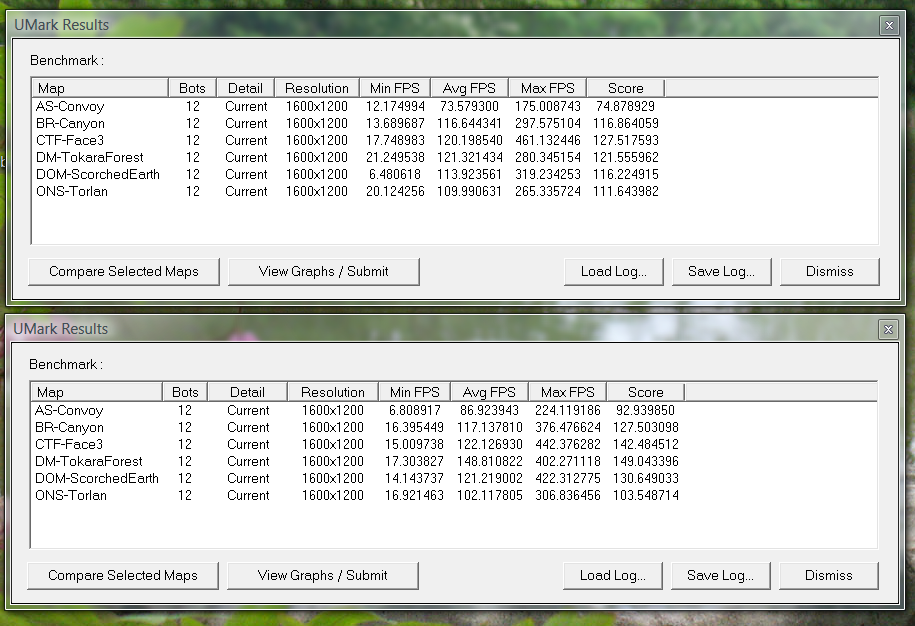Click Max FPS column header in upper table
915x626 pixels.
coord(547,88)
